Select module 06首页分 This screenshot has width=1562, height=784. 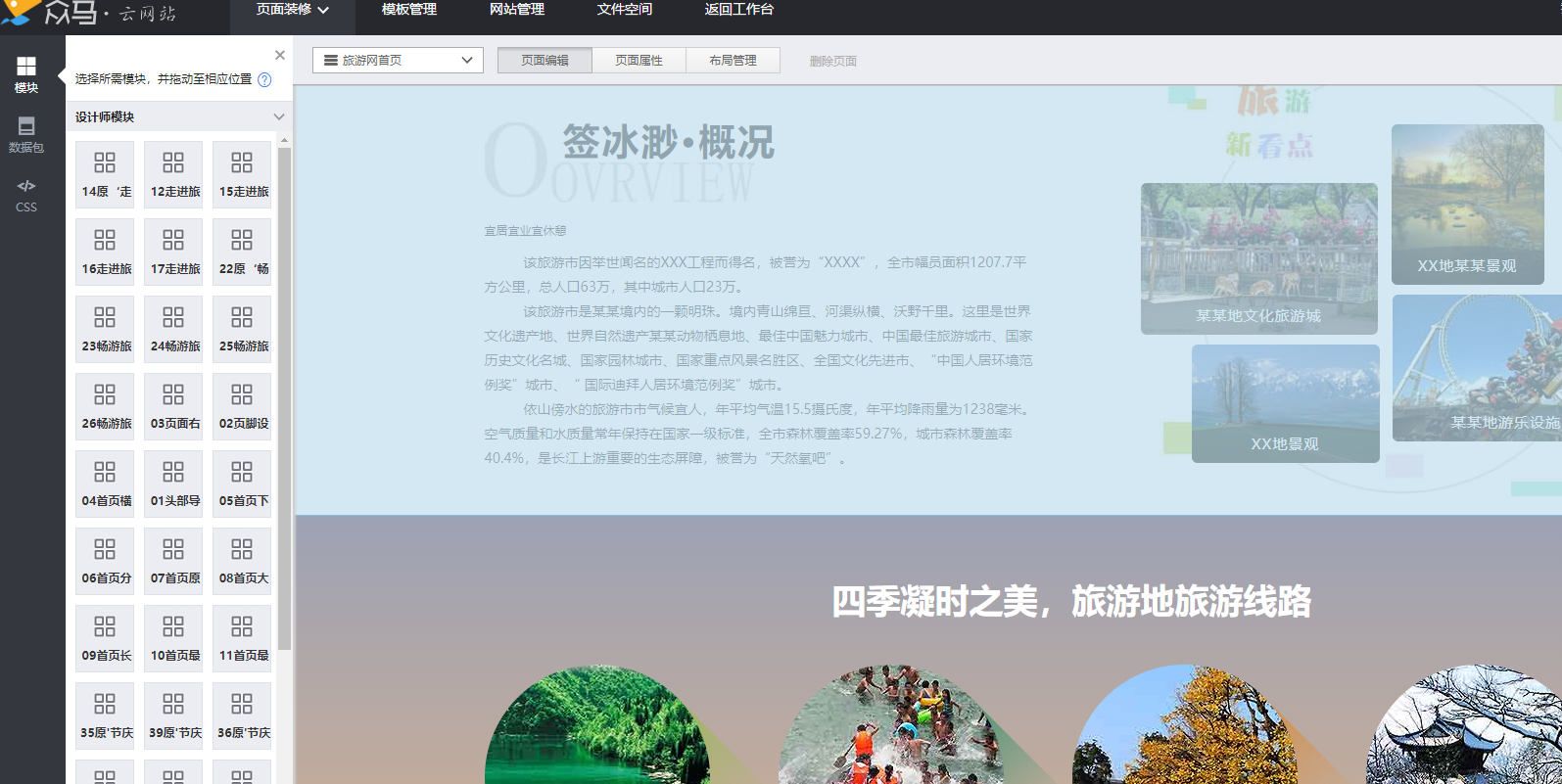pyautogui.click(x=105, y=561)
